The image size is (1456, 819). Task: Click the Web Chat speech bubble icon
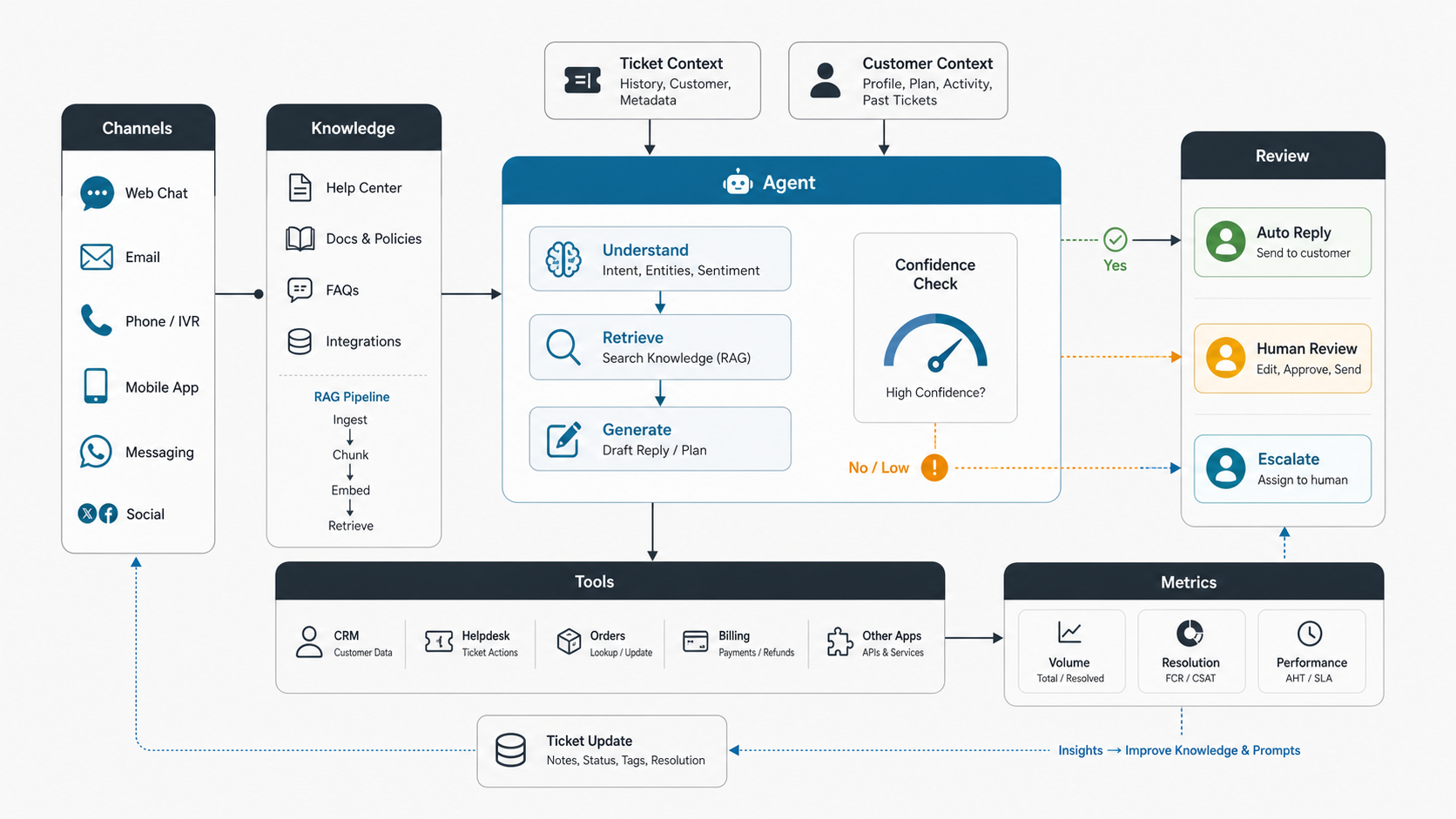pyautogui.click(x=97, y=192)
